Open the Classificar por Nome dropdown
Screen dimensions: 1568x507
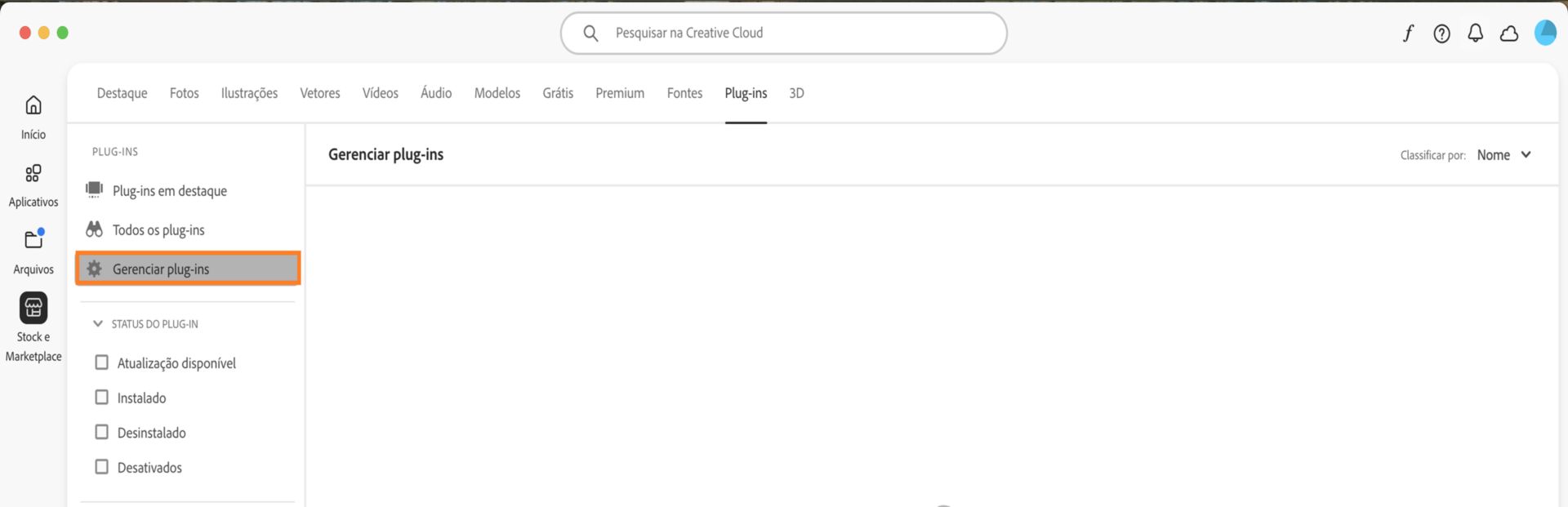tap(1503, 154)
